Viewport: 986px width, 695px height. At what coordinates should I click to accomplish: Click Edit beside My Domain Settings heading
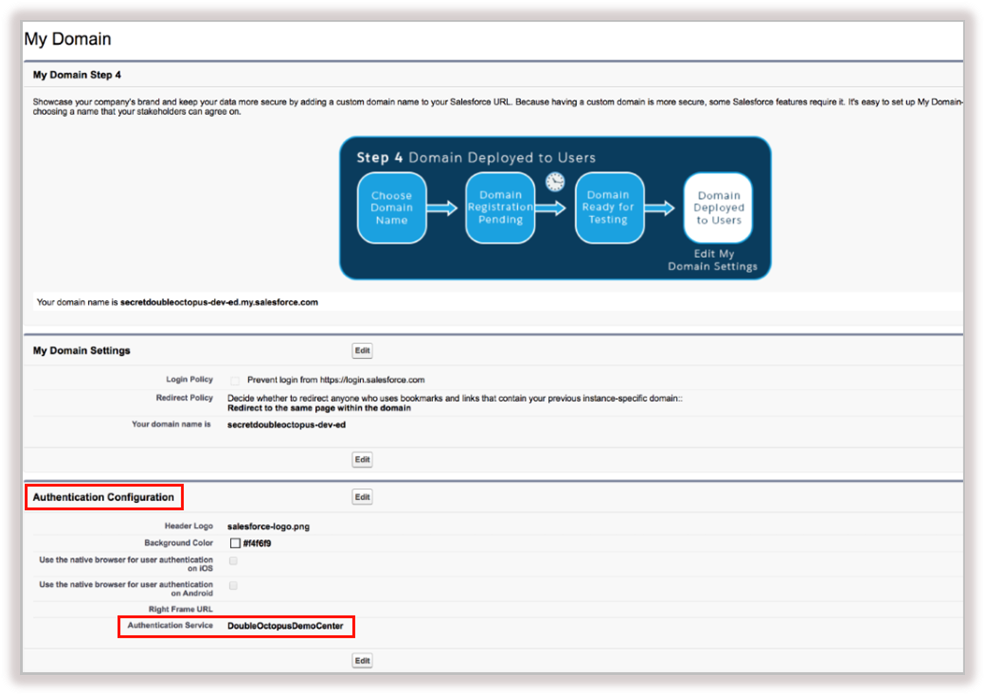tap(362, 350)
